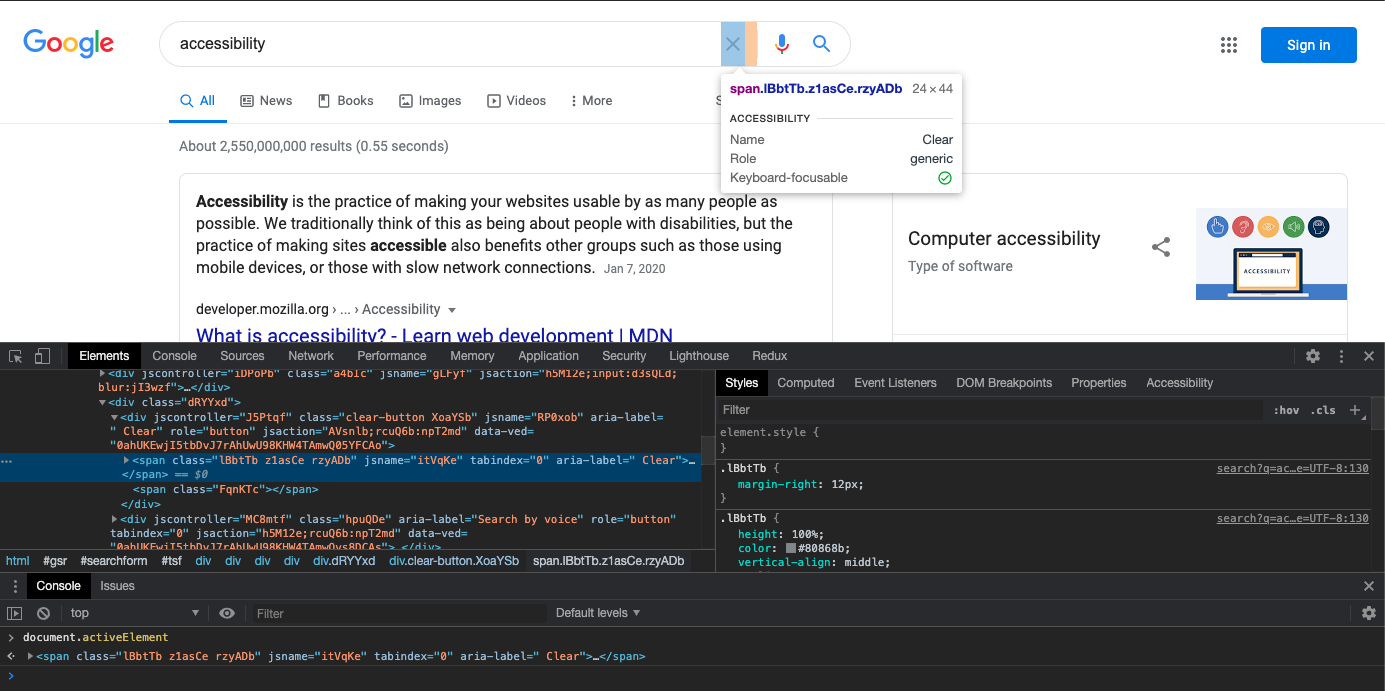1385x691 pixels.
Task: Show the Computed styles tab
Action: [x=806, y=383]
